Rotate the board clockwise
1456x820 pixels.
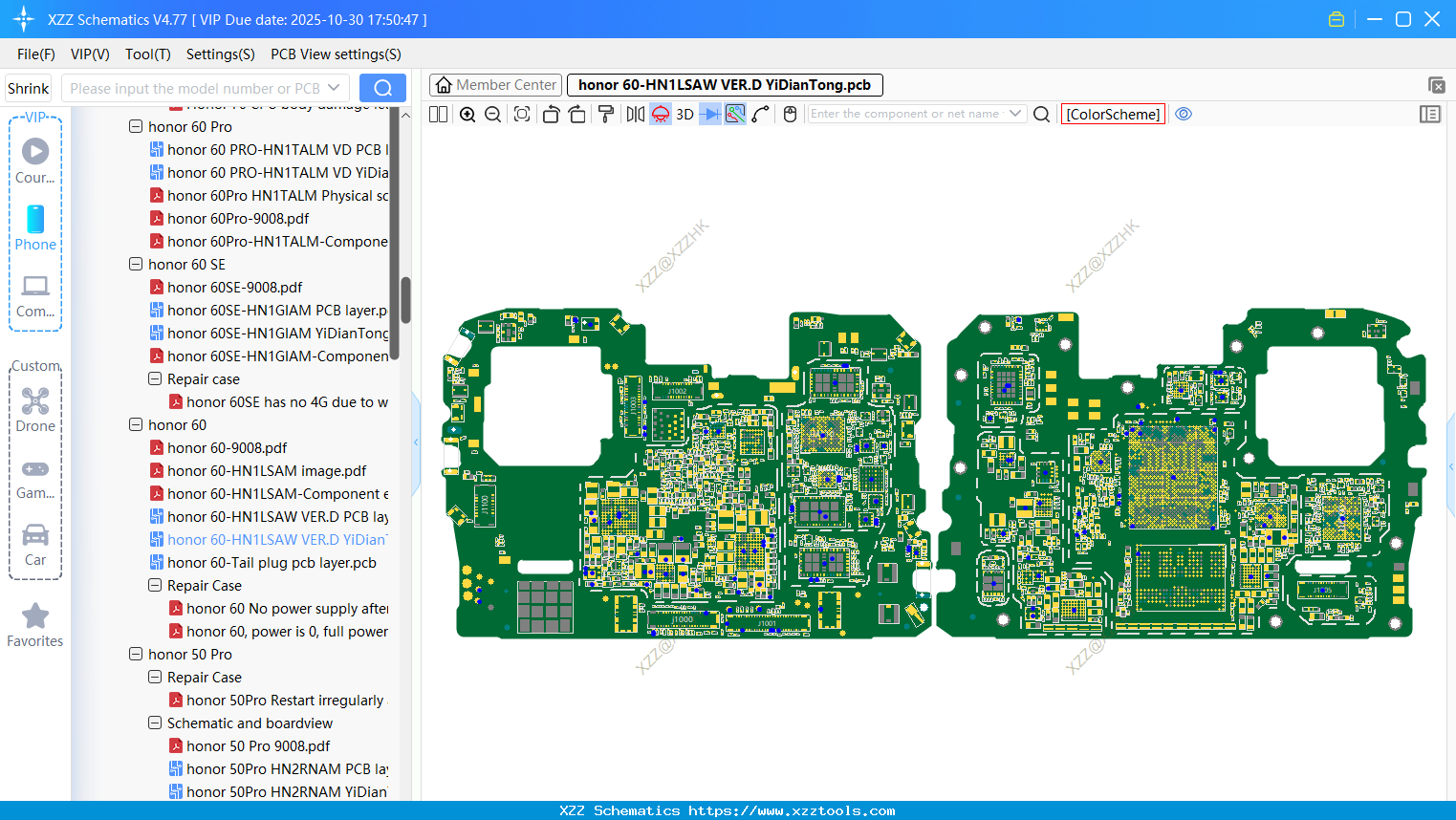tap(577, 114)
